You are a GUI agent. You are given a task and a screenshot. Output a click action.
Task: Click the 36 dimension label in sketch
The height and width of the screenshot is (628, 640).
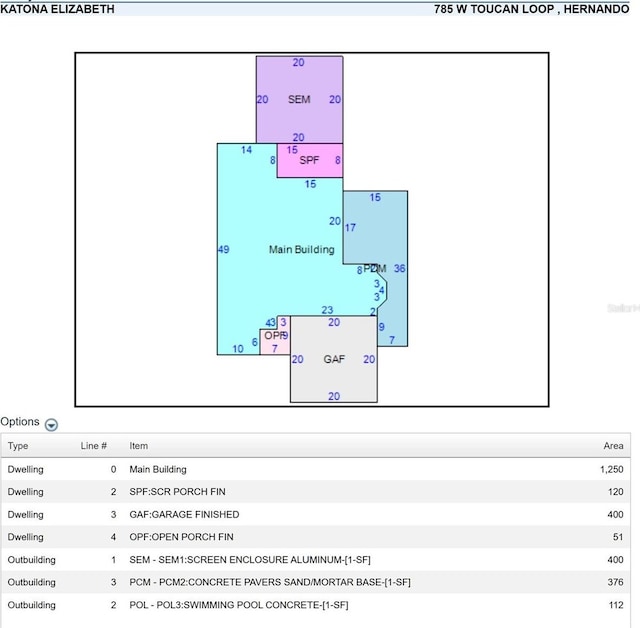click(400, 269)
